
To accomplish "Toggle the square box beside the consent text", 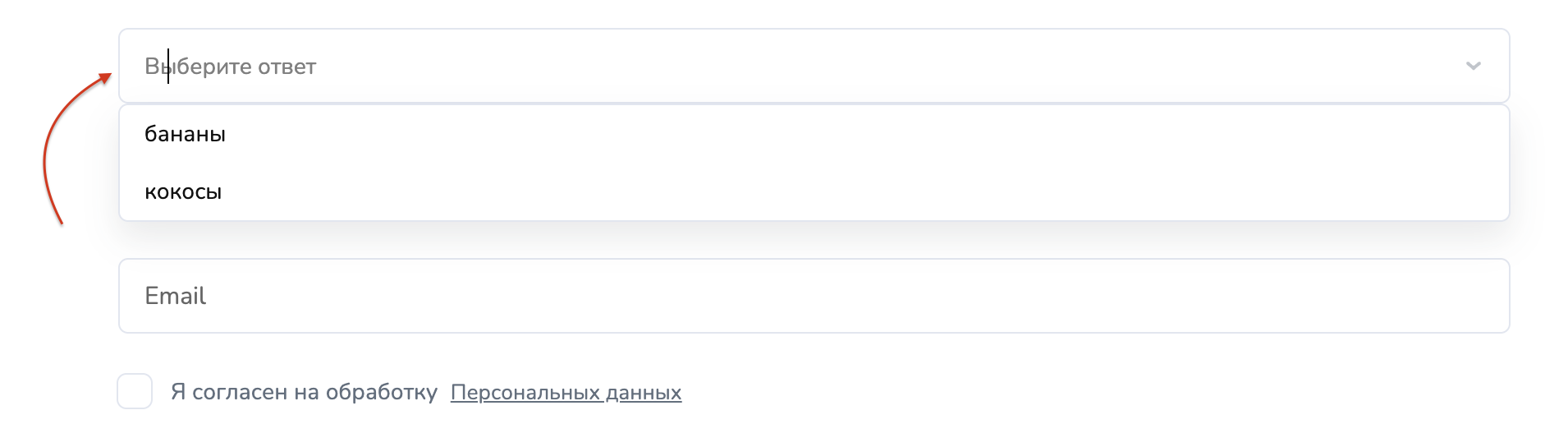I will (x=135, y=391).
